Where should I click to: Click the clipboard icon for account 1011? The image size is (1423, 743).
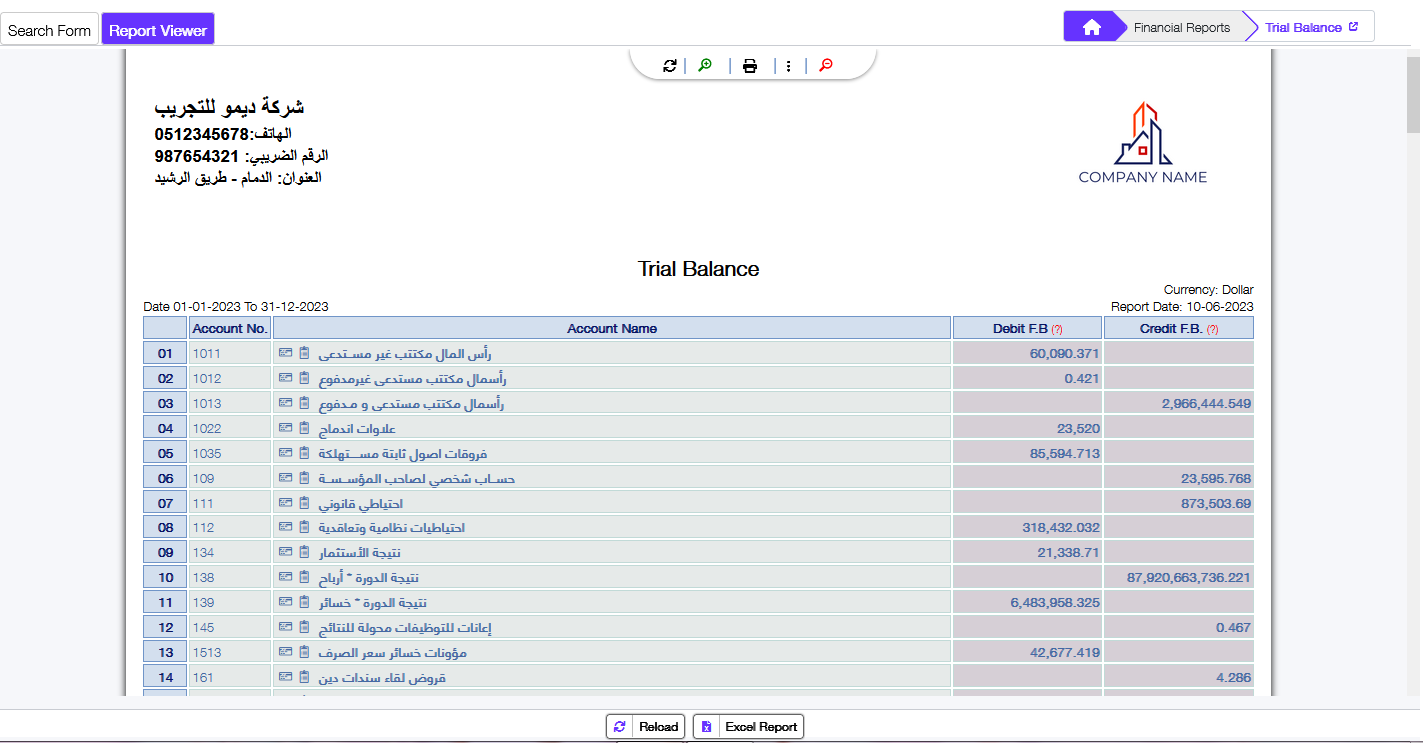305,353
